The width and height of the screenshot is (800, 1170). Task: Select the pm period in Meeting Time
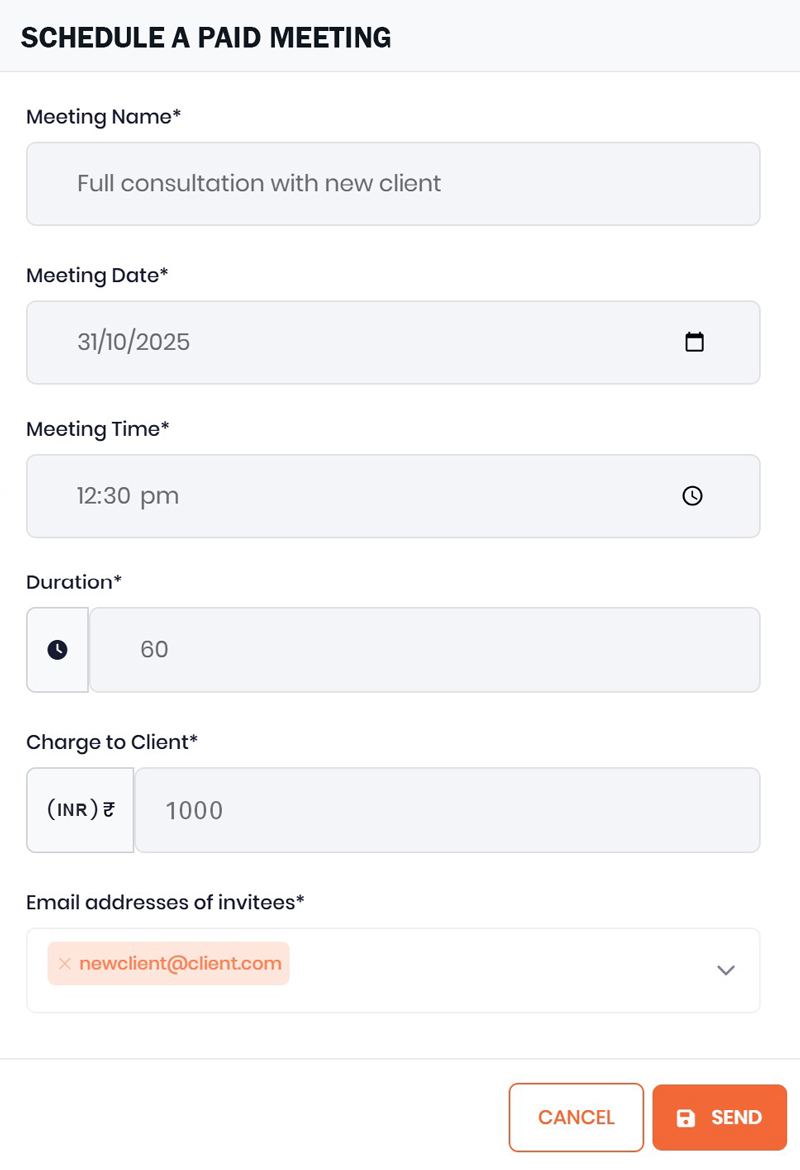coord(159,495)
